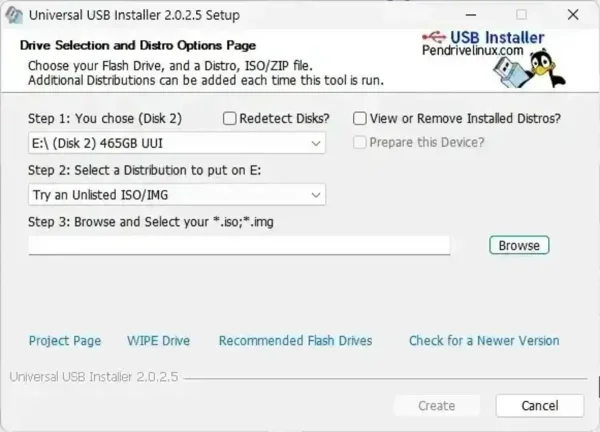The height and width of the screenshot is (432, 600).
Task: Expand the Try an Unlisted ISO/IMG dropdown
Action: pyautogui.click(x=177, y=195)
